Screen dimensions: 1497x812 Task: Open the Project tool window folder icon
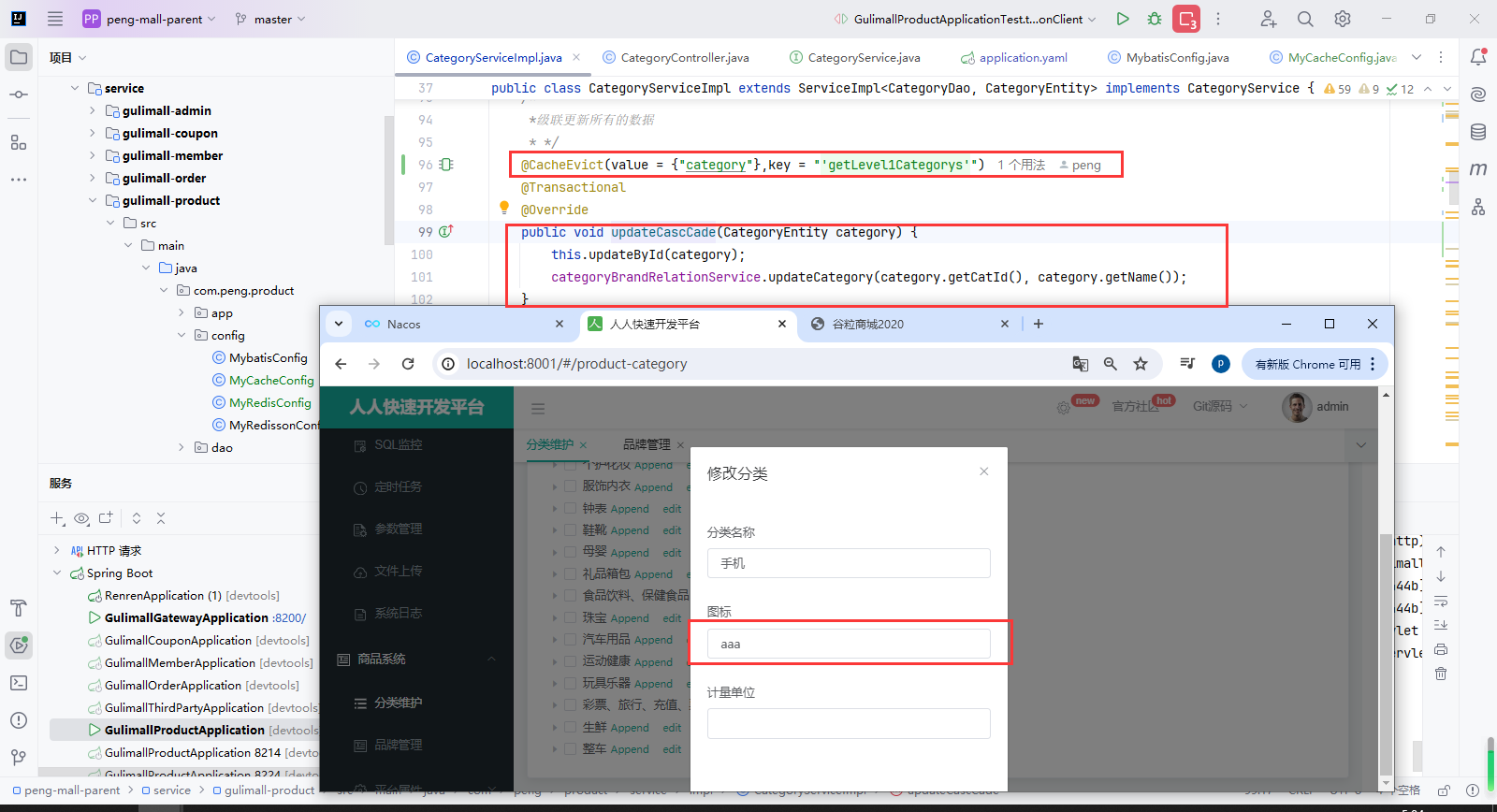[19, 57]
